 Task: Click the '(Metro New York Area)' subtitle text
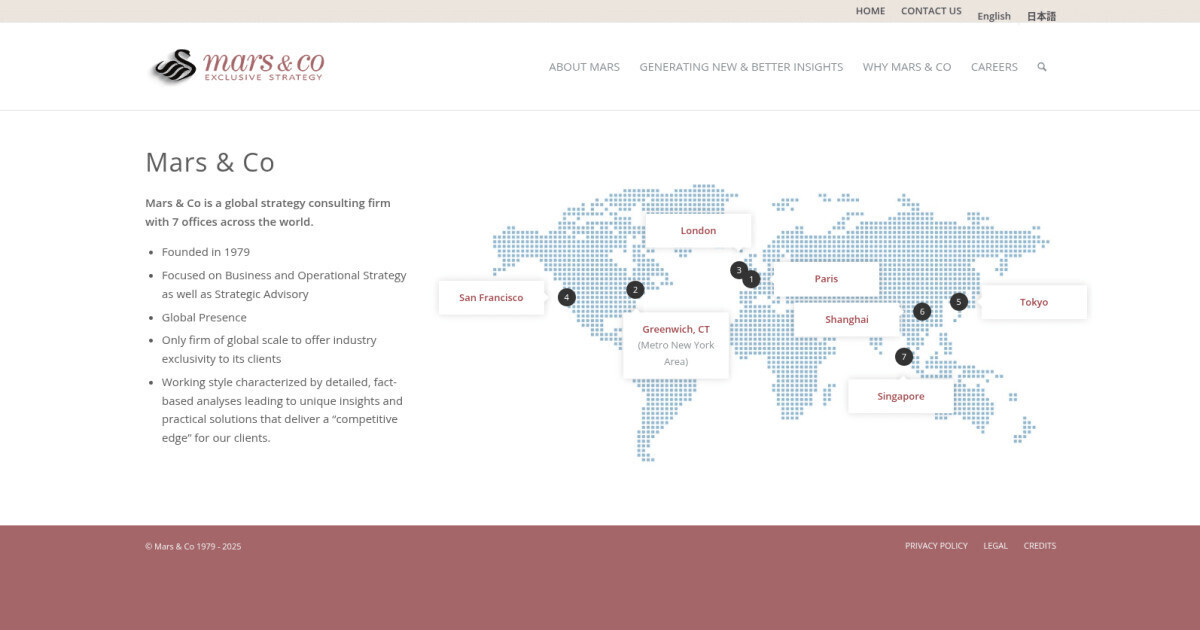tap(676, 353)
